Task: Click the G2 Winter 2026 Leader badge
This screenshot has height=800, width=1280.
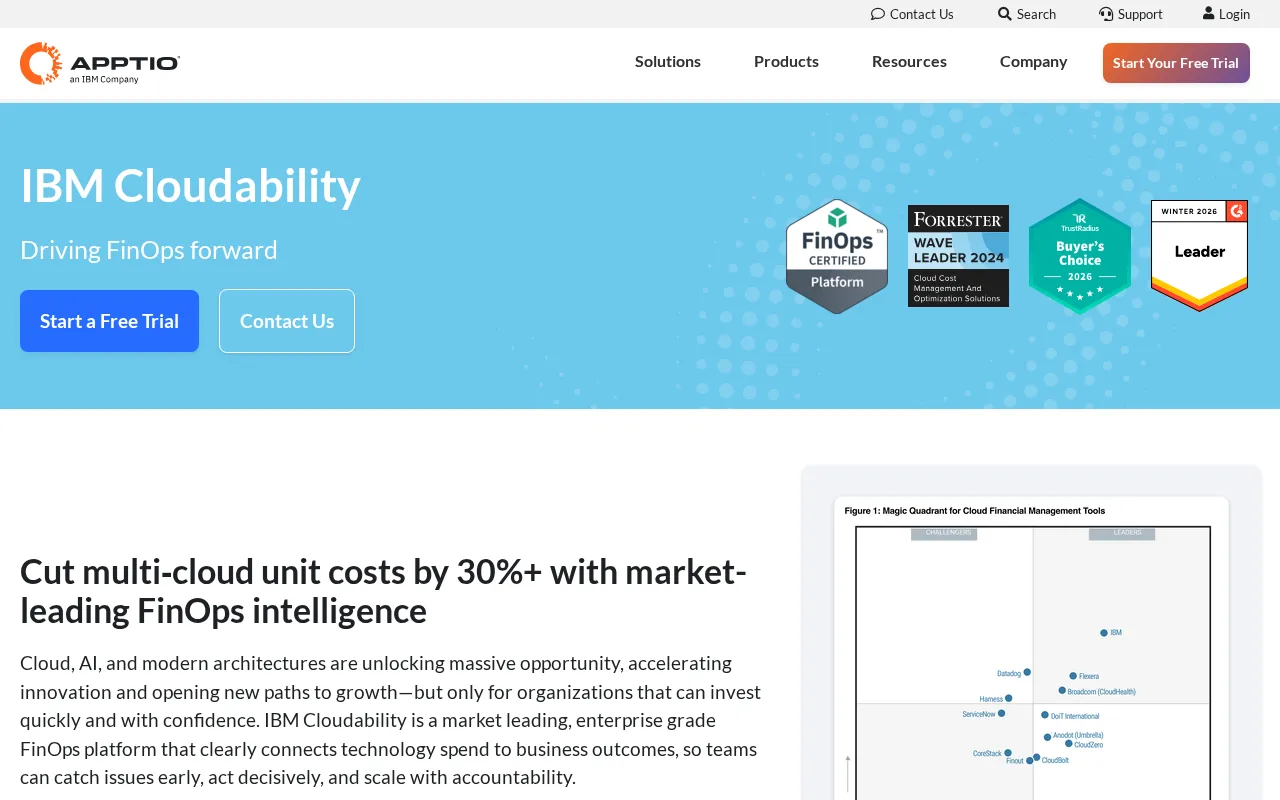Action: pos(1199,255)
